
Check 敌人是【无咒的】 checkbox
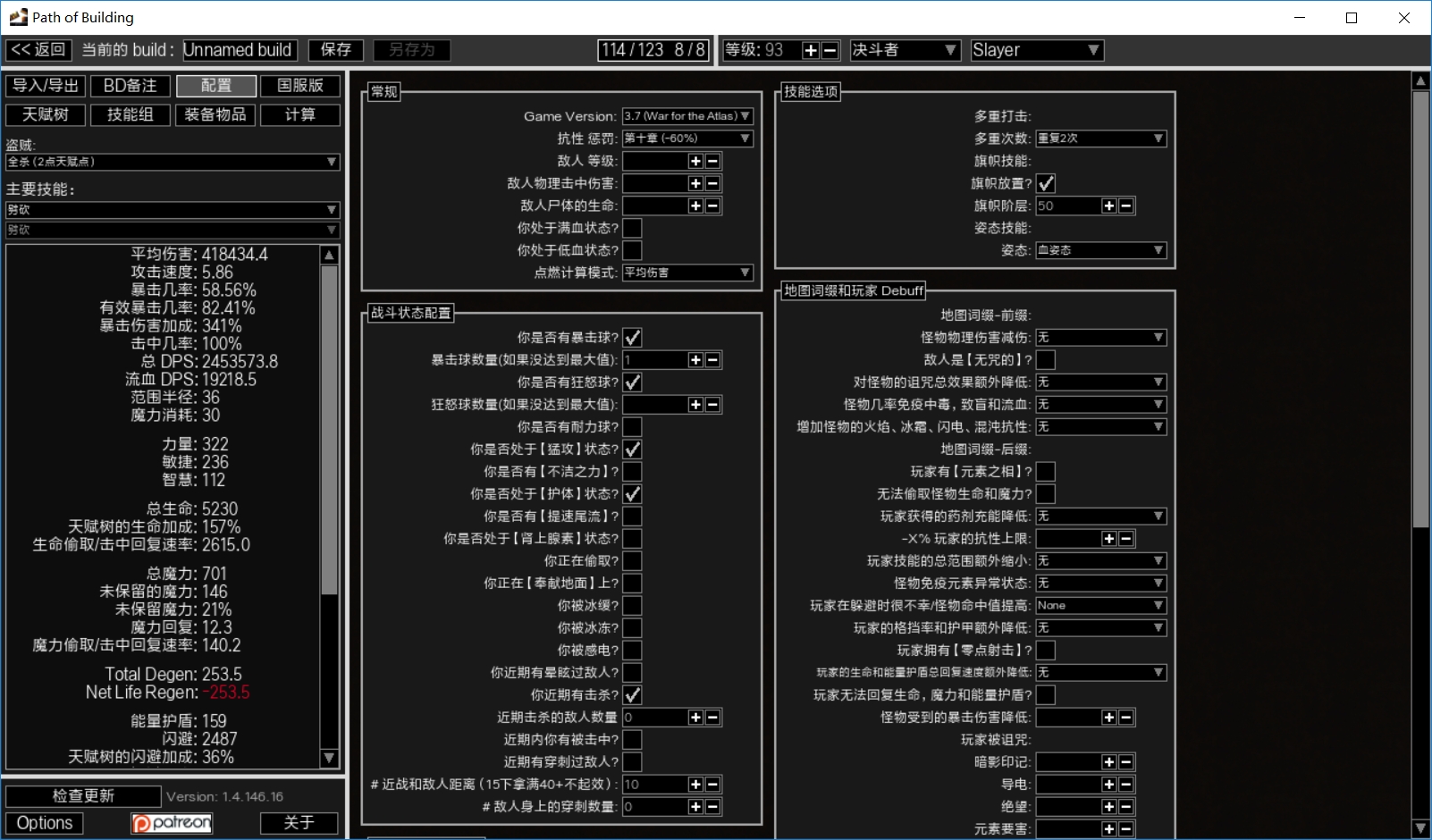[x=1046, y=360]
